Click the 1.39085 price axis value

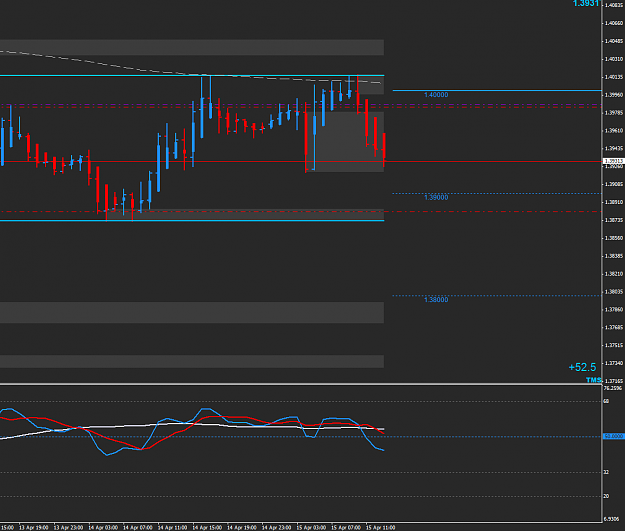point(614,184)
